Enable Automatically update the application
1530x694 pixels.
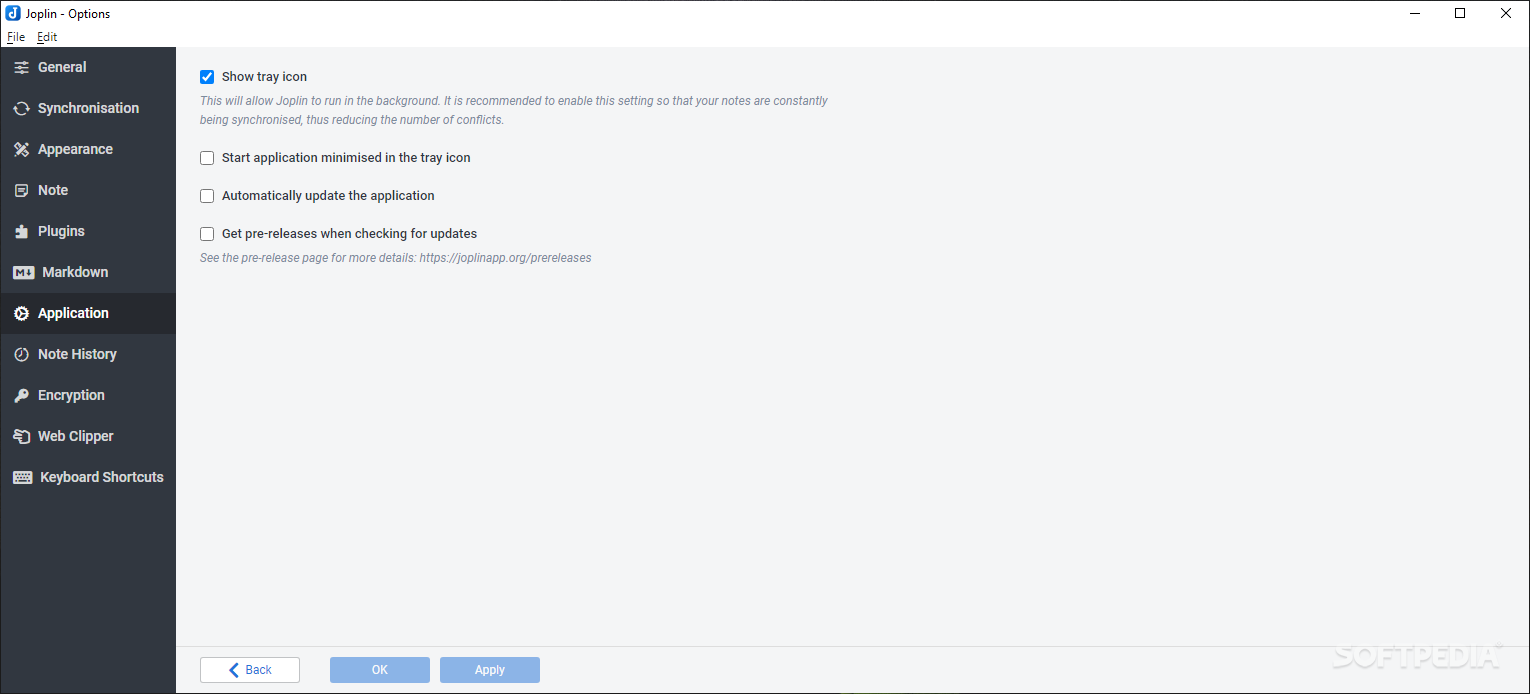pyautogui.click(x=207, y=195)
